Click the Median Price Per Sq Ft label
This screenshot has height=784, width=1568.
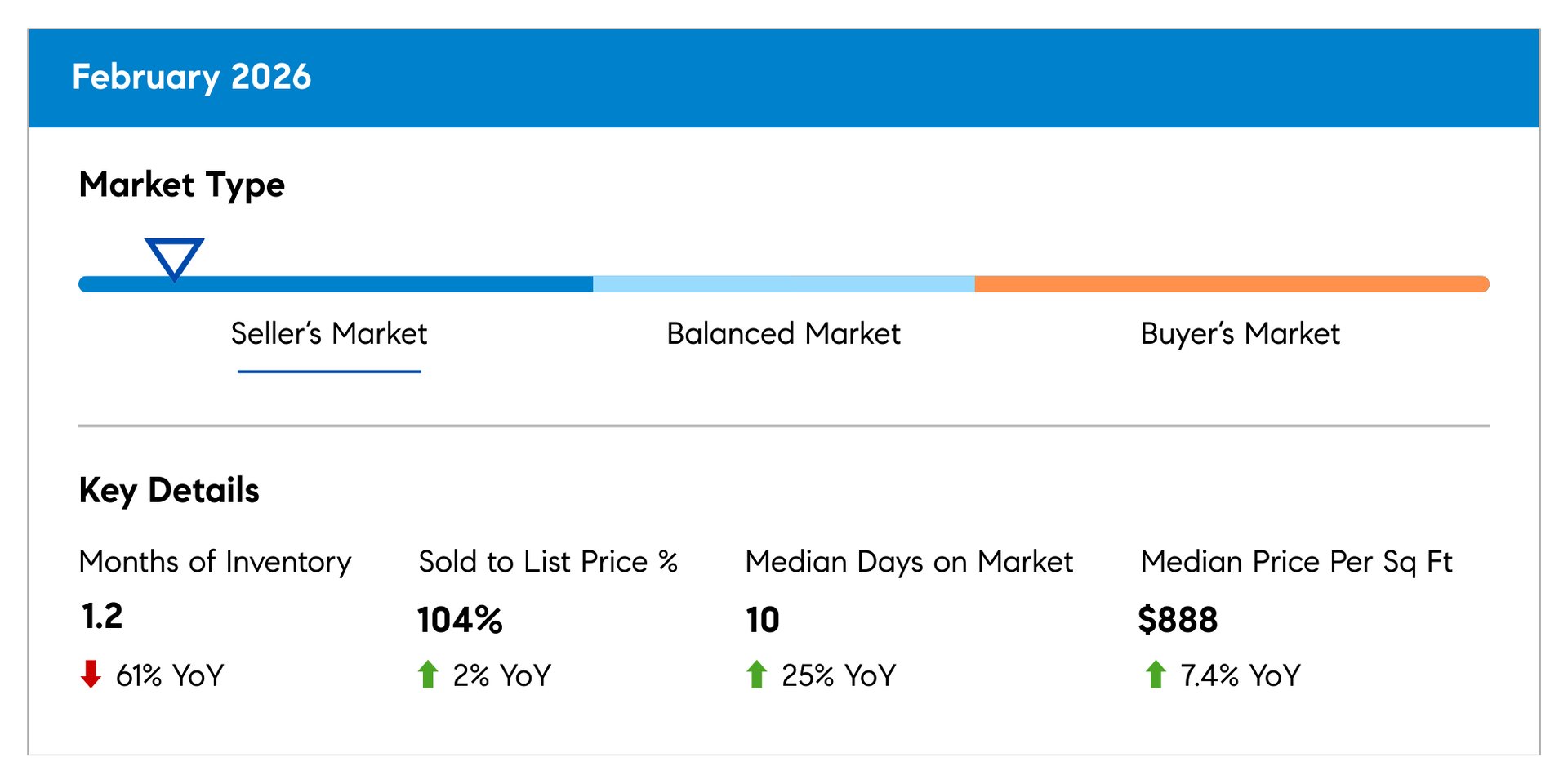coord(1296,562)
